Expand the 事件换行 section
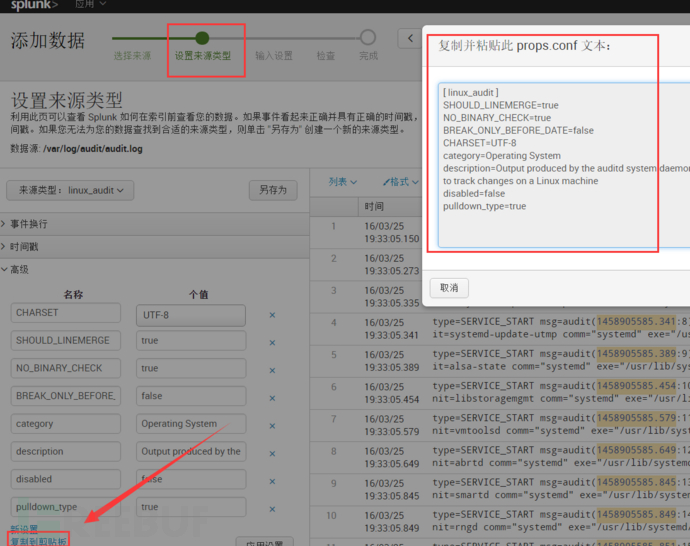This screenshot has height=546, width=690. click(155, 224)
